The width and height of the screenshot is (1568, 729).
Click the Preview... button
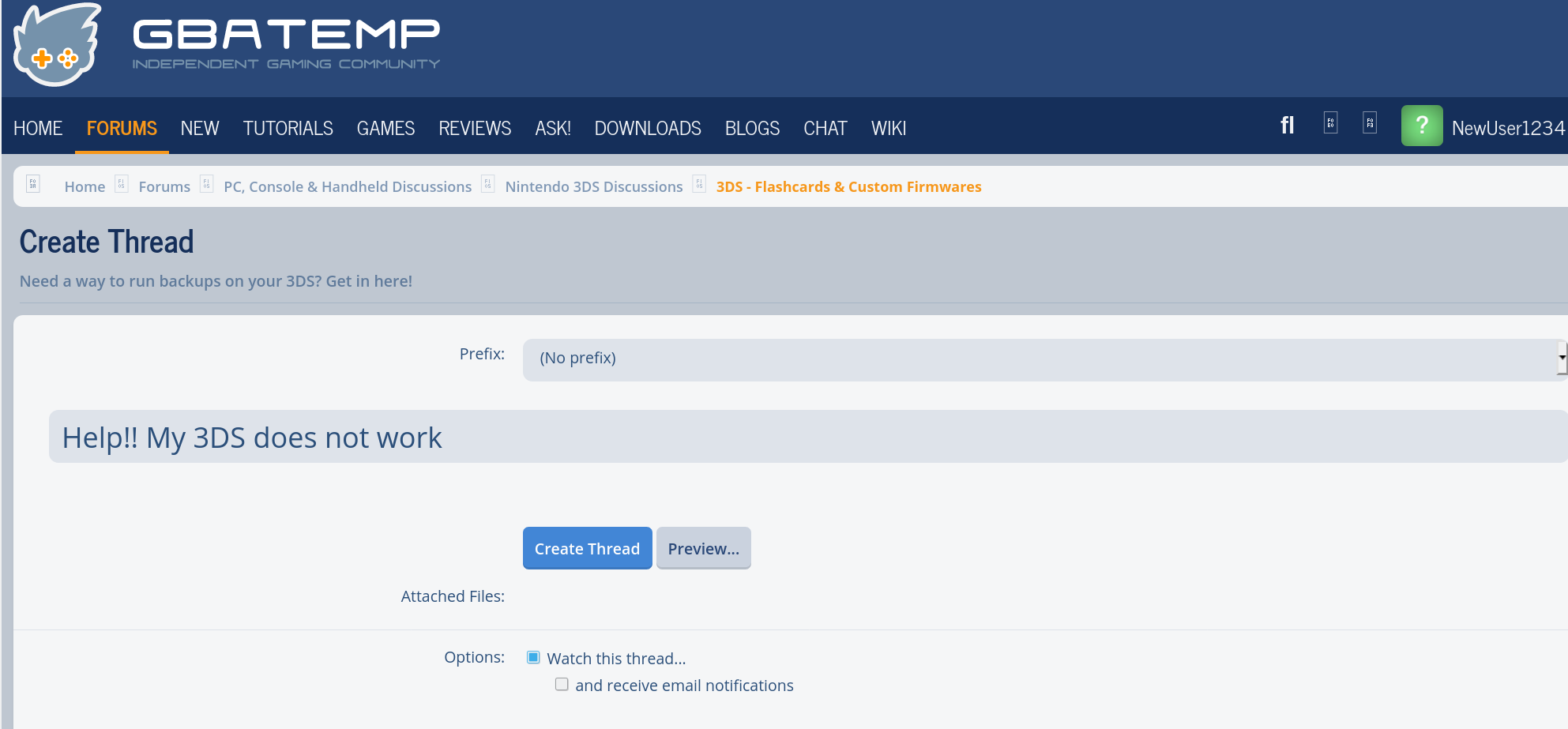tap(704, 548)
